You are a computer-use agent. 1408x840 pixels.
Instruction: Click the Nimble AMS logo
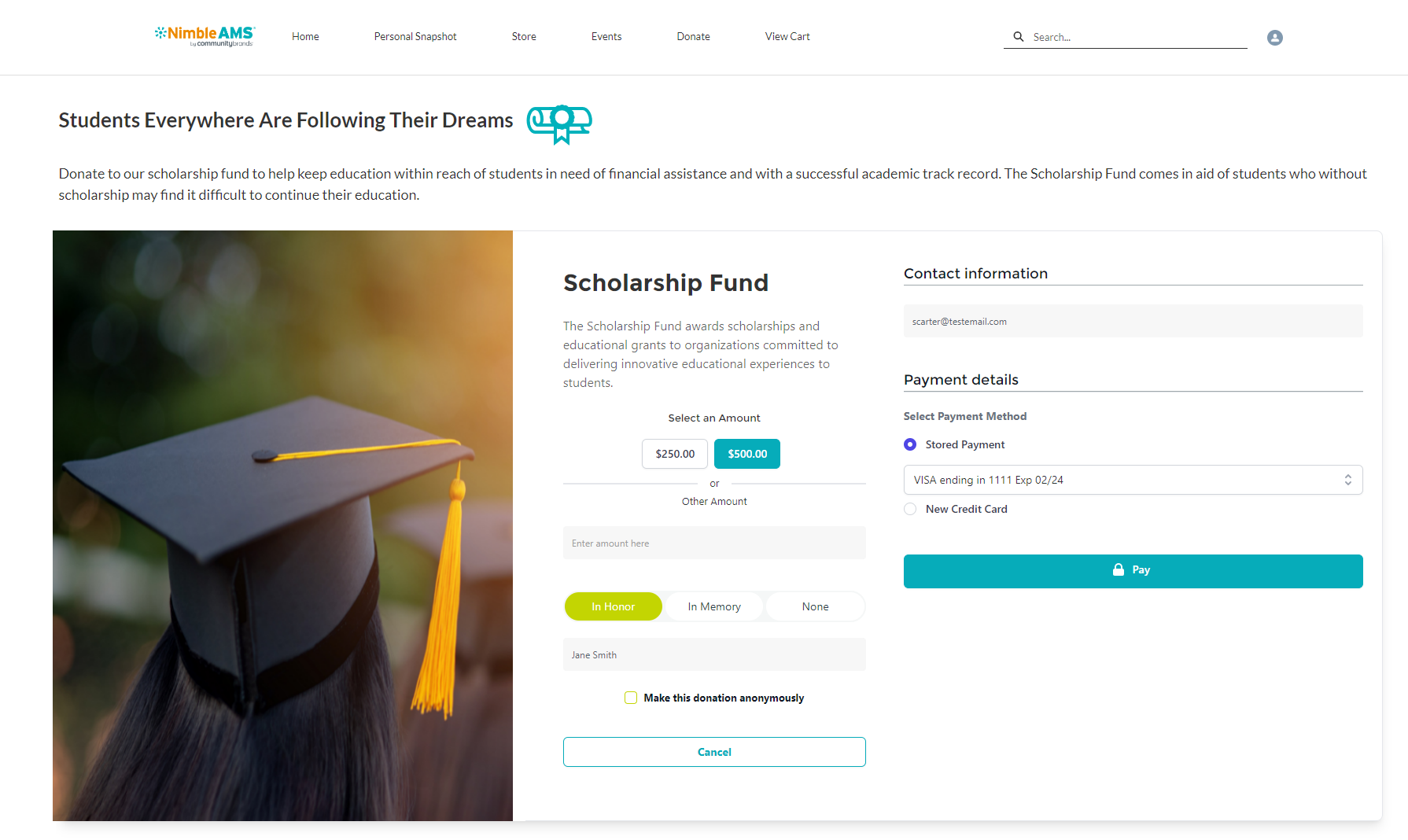205,35
